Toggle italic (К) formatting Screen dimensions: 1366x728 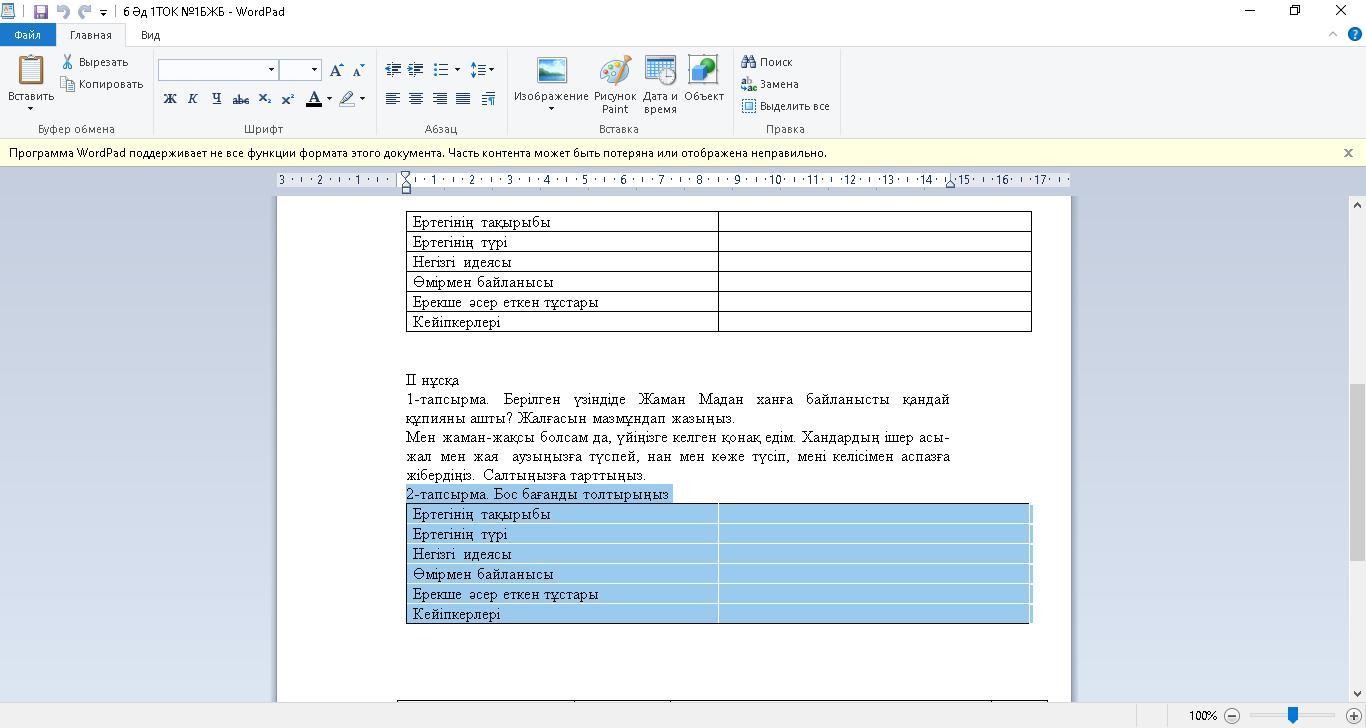click(x=193, y=99)
